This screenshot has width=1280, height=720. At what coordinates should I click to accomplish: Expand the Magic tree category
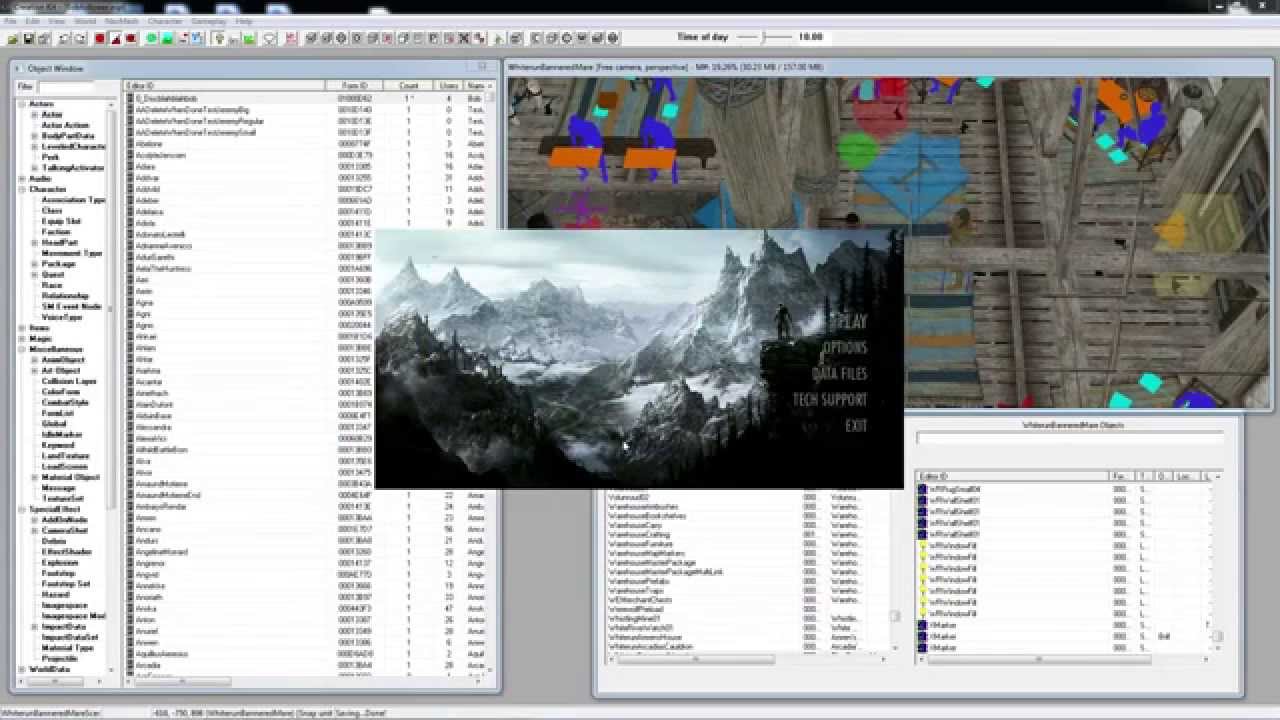(21, 339)
